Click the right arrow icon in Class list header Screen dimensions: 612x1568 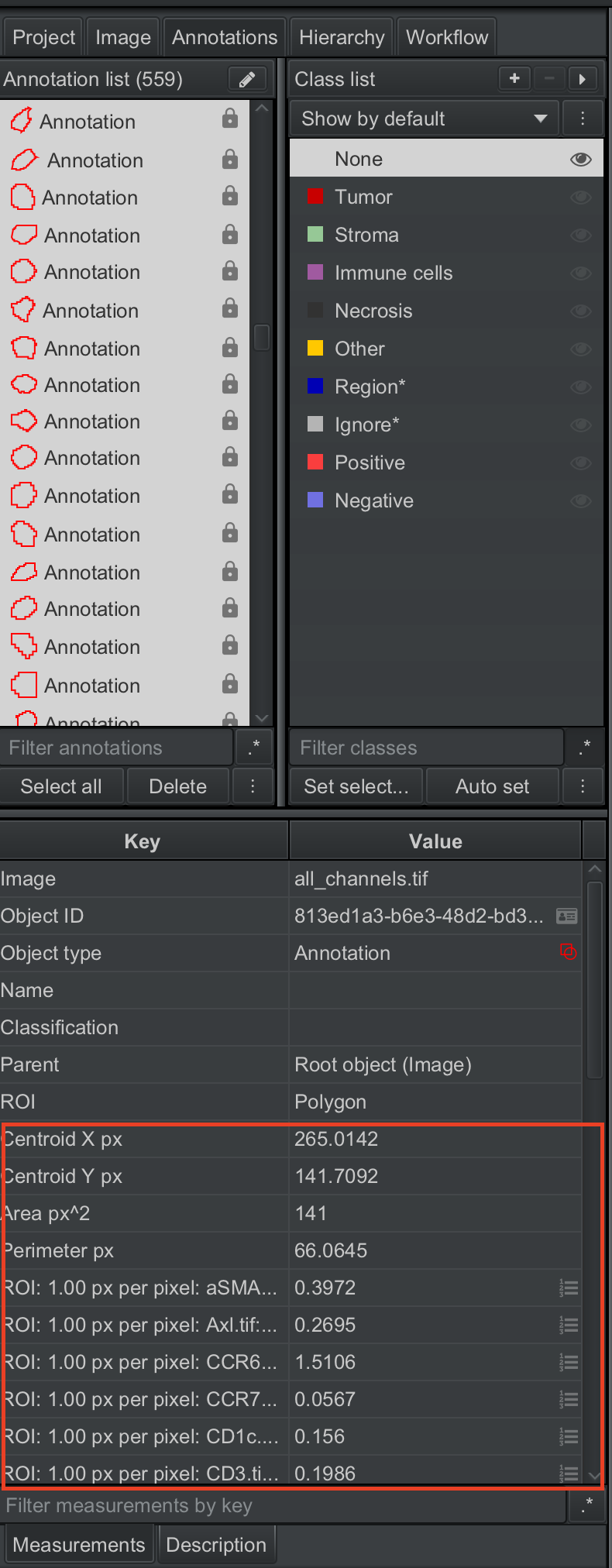[x=583, y=78]
